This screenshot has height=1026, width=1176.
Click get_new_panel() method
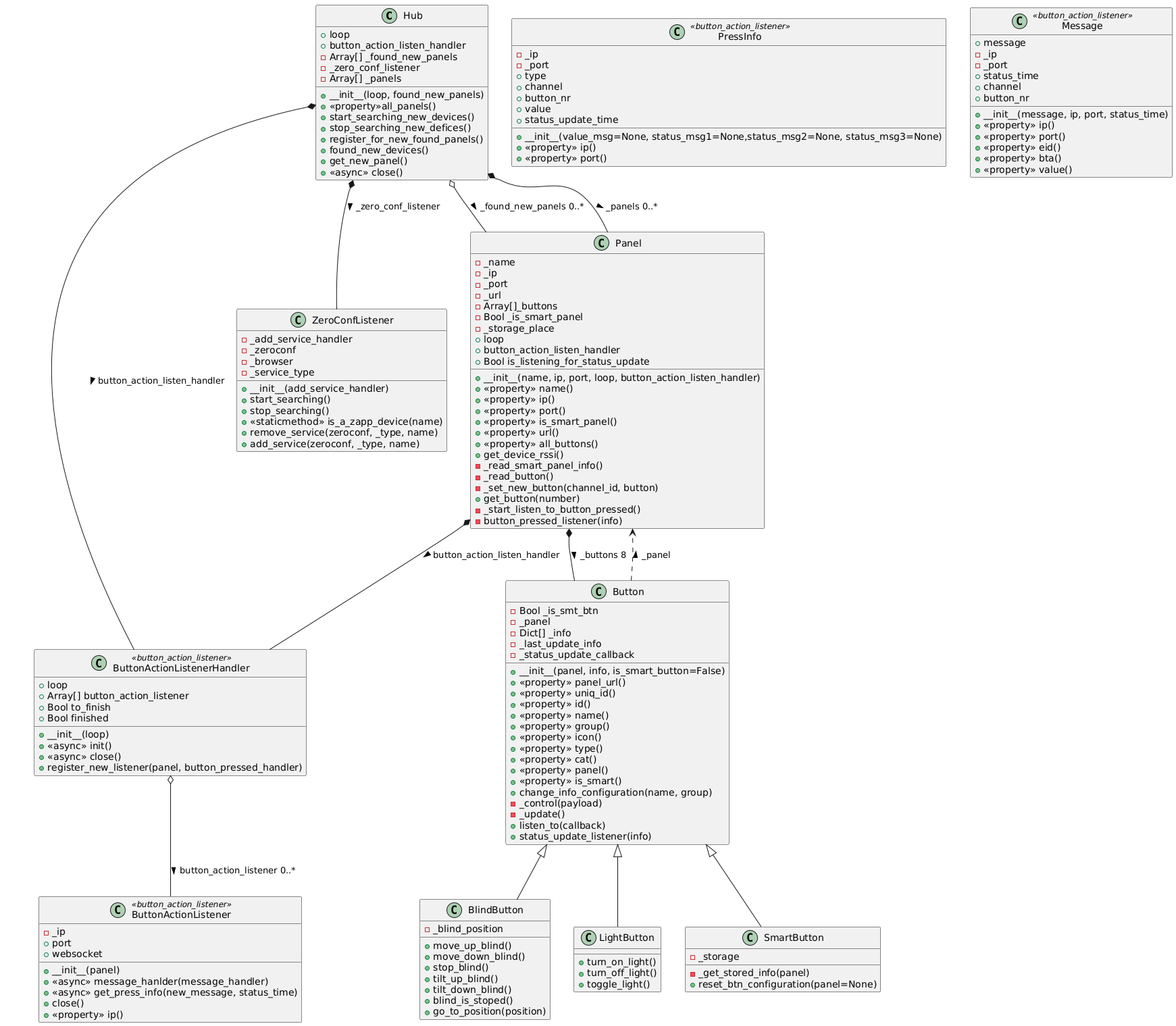coord(368,161)
